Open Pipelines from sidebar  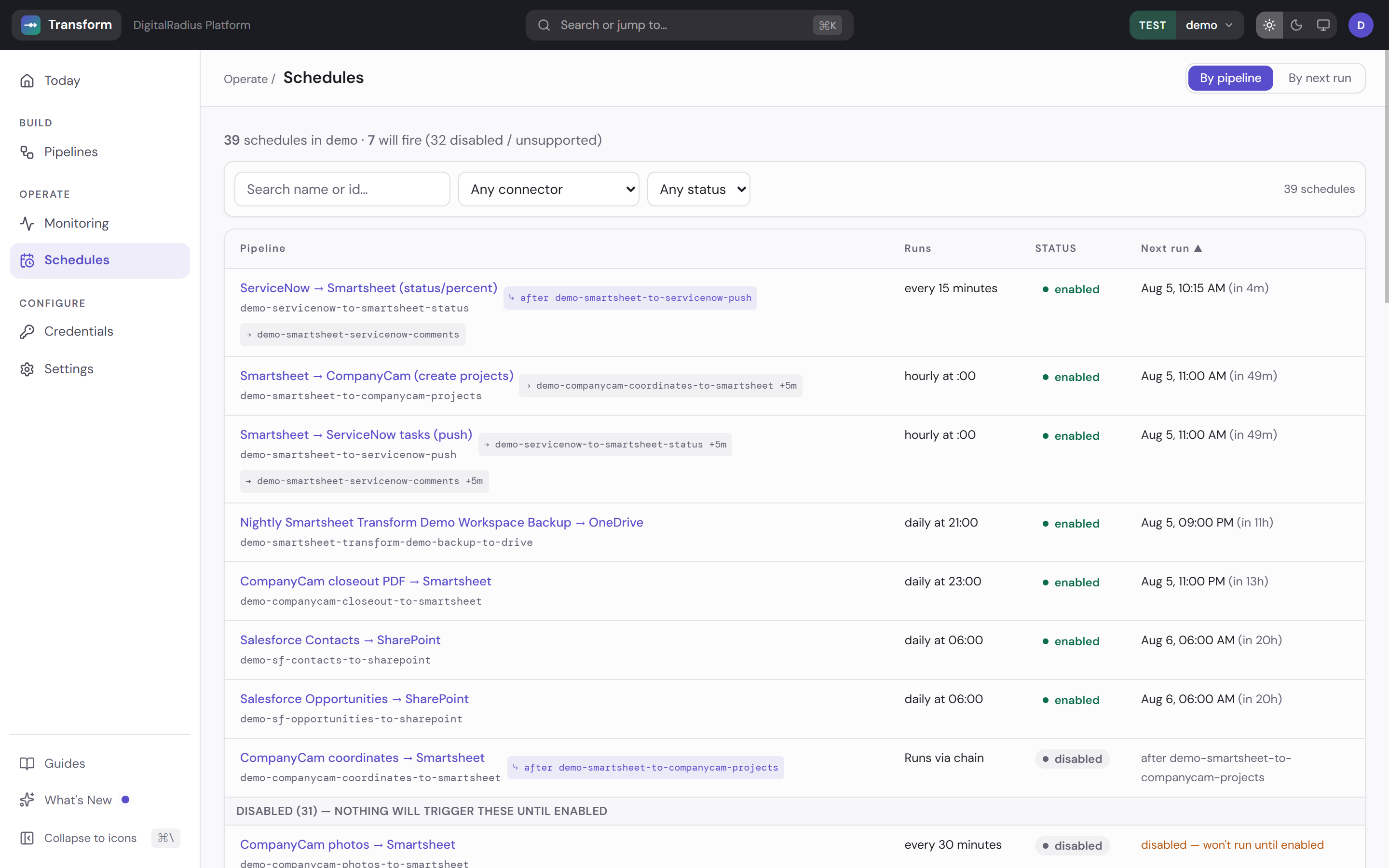(99, 152)
